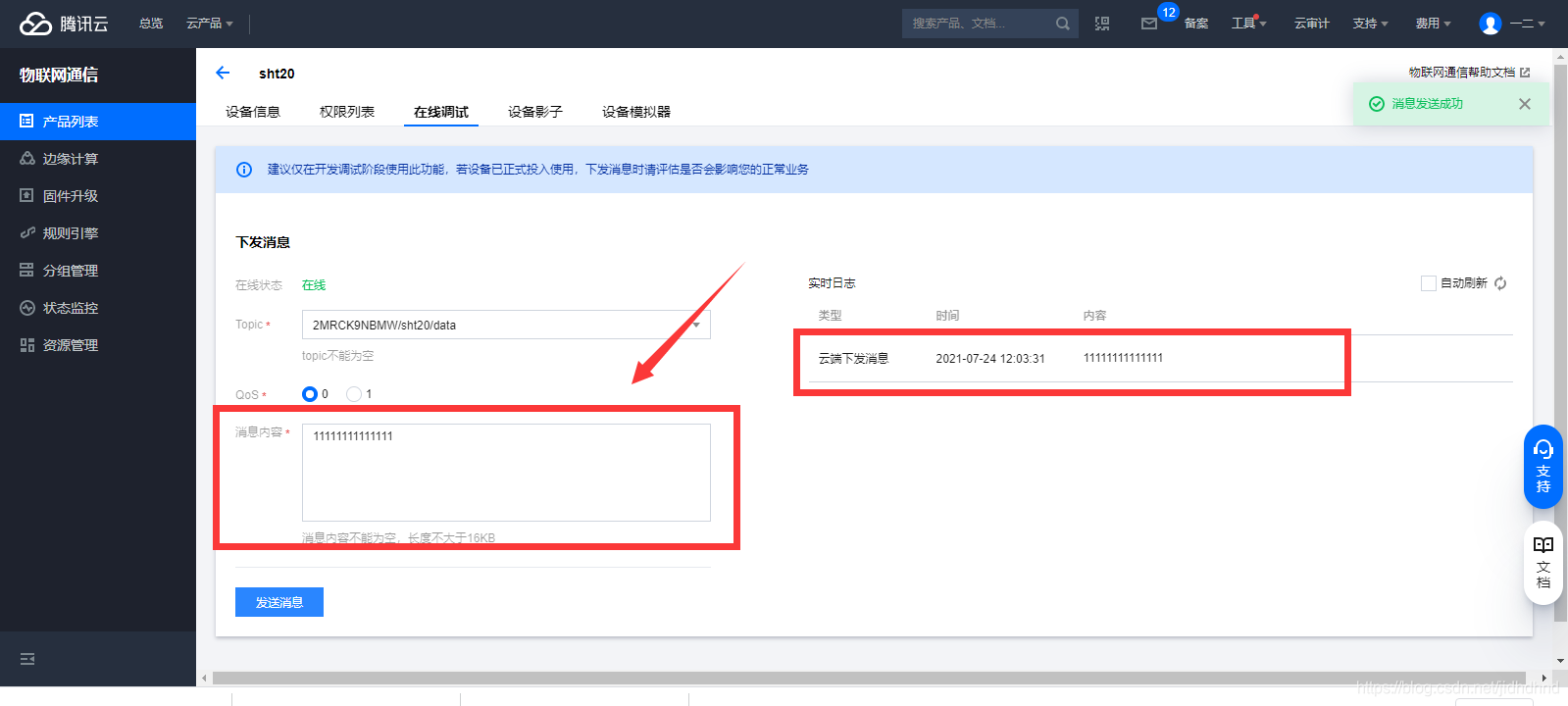Click the group management sidebar icon
1568x706 pixels.
(x=26, y=271)
